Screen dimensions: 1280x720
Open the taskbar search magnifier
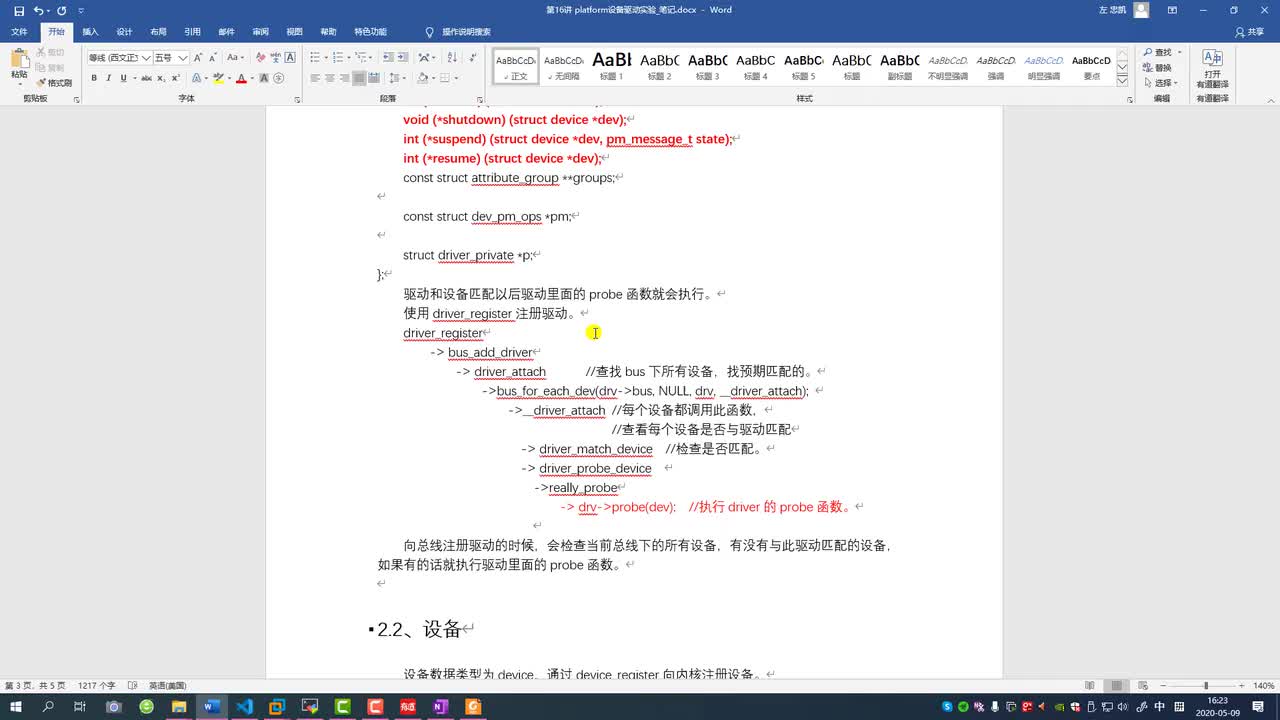tap(48, 707)
